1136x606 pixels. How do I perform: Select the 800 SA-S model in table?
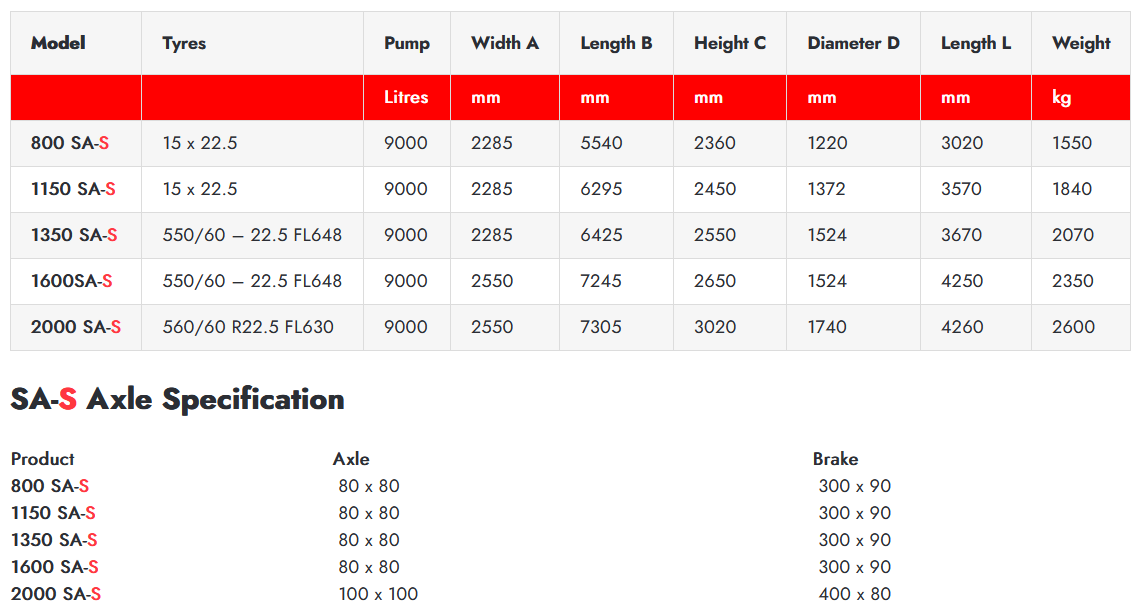pos(70,143)
